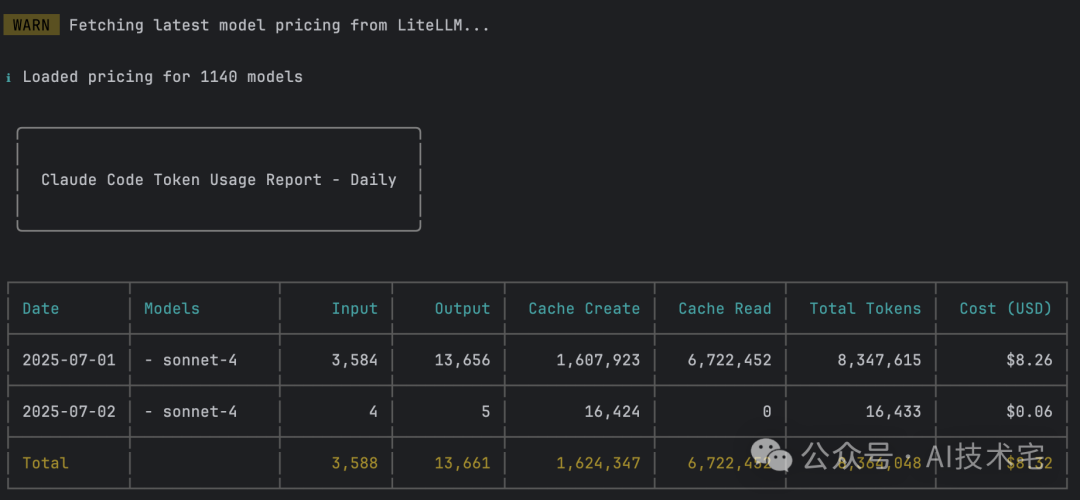The image size is (1080, 500).
Task: Click the 'Cache Create' column header
Action: coord(584,309)
